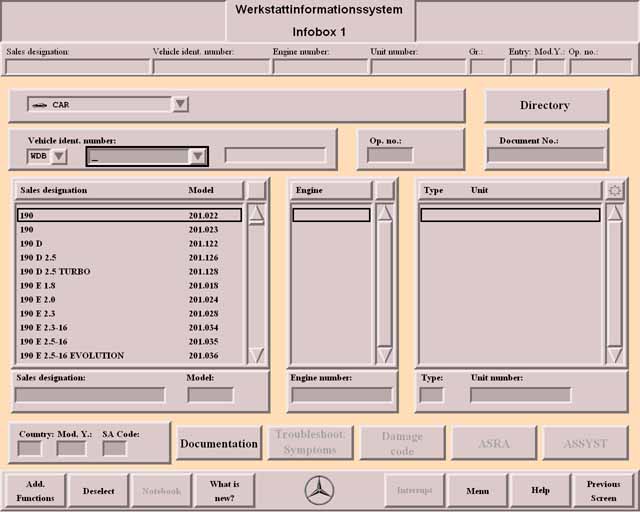Click the Notebook button
This screenshot has height=512, width=640.
pyautogui.click(x=161, y=491)
